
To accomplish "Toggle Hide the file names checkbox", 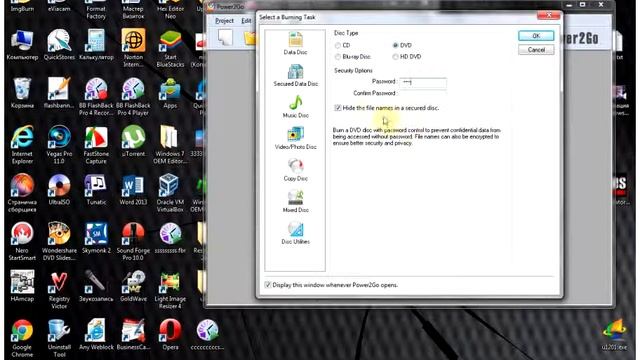I will click(338, 108).
